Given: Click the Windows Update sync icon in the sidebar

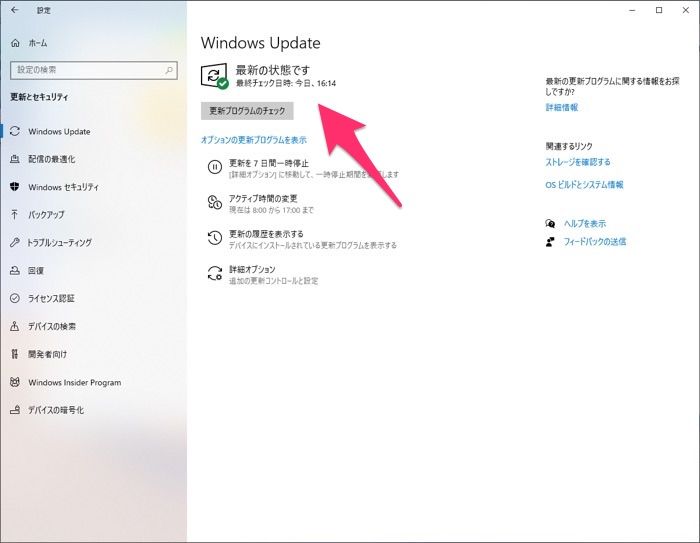Looking at the screenshot, I should pyautogui.click(x=15, y=131).
